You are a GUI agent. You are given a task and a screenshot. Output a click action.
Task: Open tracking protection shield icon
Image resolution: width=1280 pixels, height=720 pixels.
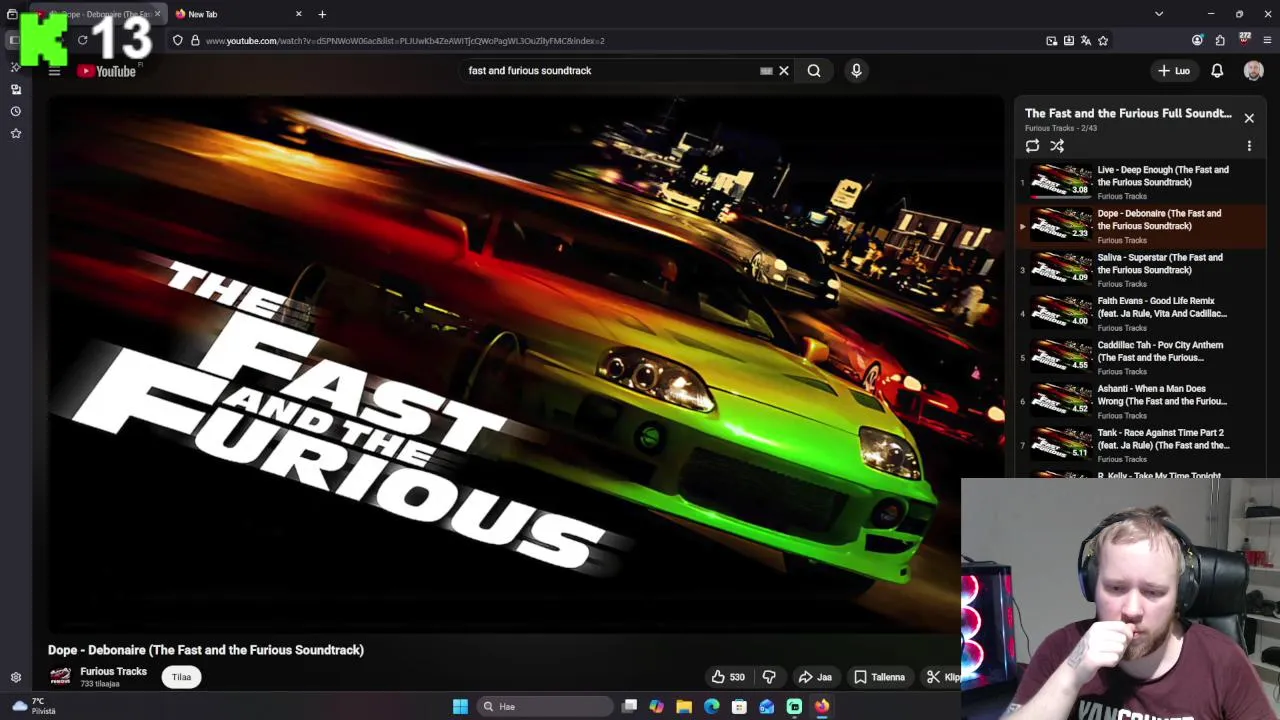178,41
